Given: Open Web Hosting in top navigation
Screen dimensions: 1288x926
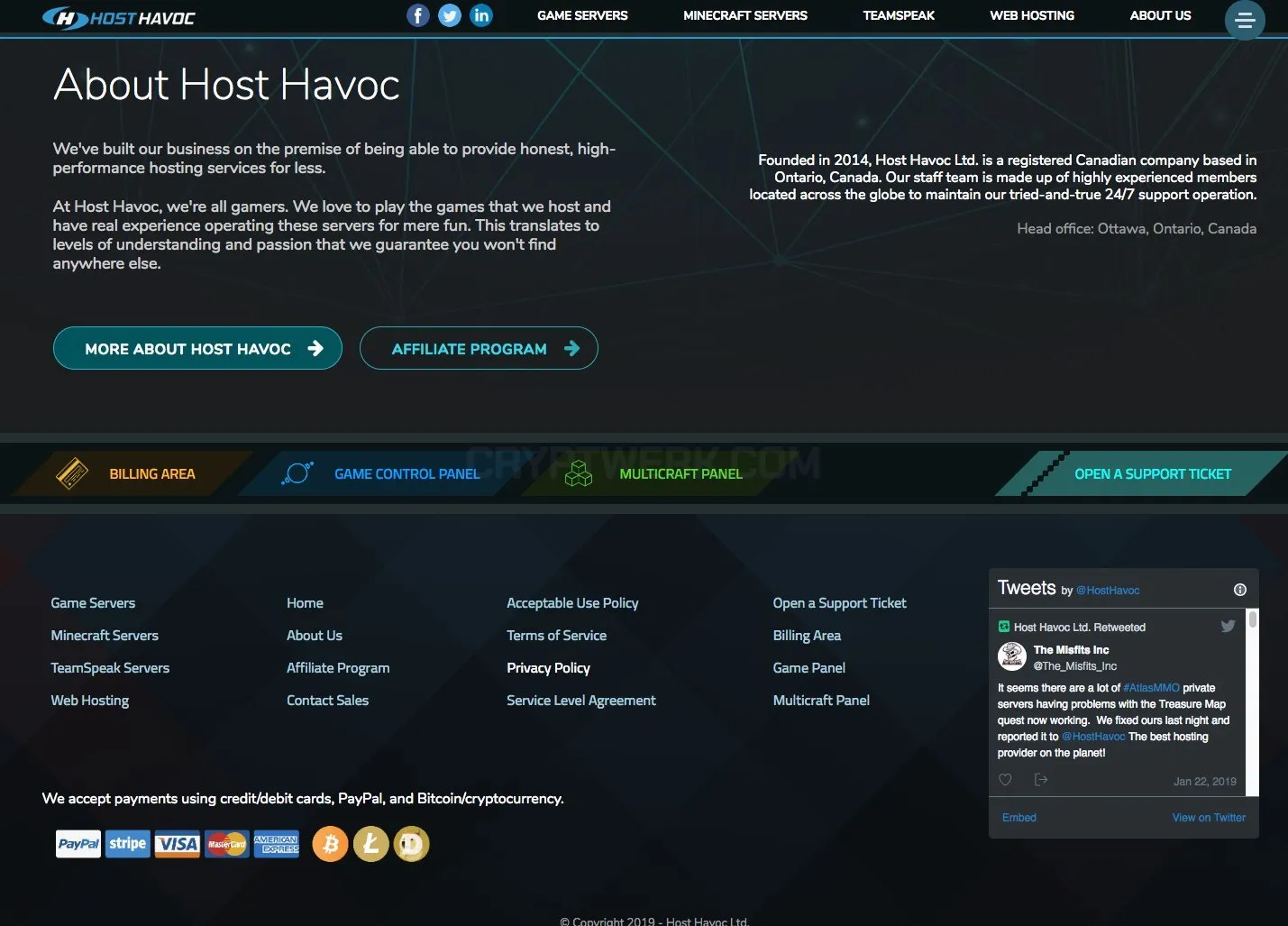Looking at the screenshot, I should click(x=1032, y=15).
